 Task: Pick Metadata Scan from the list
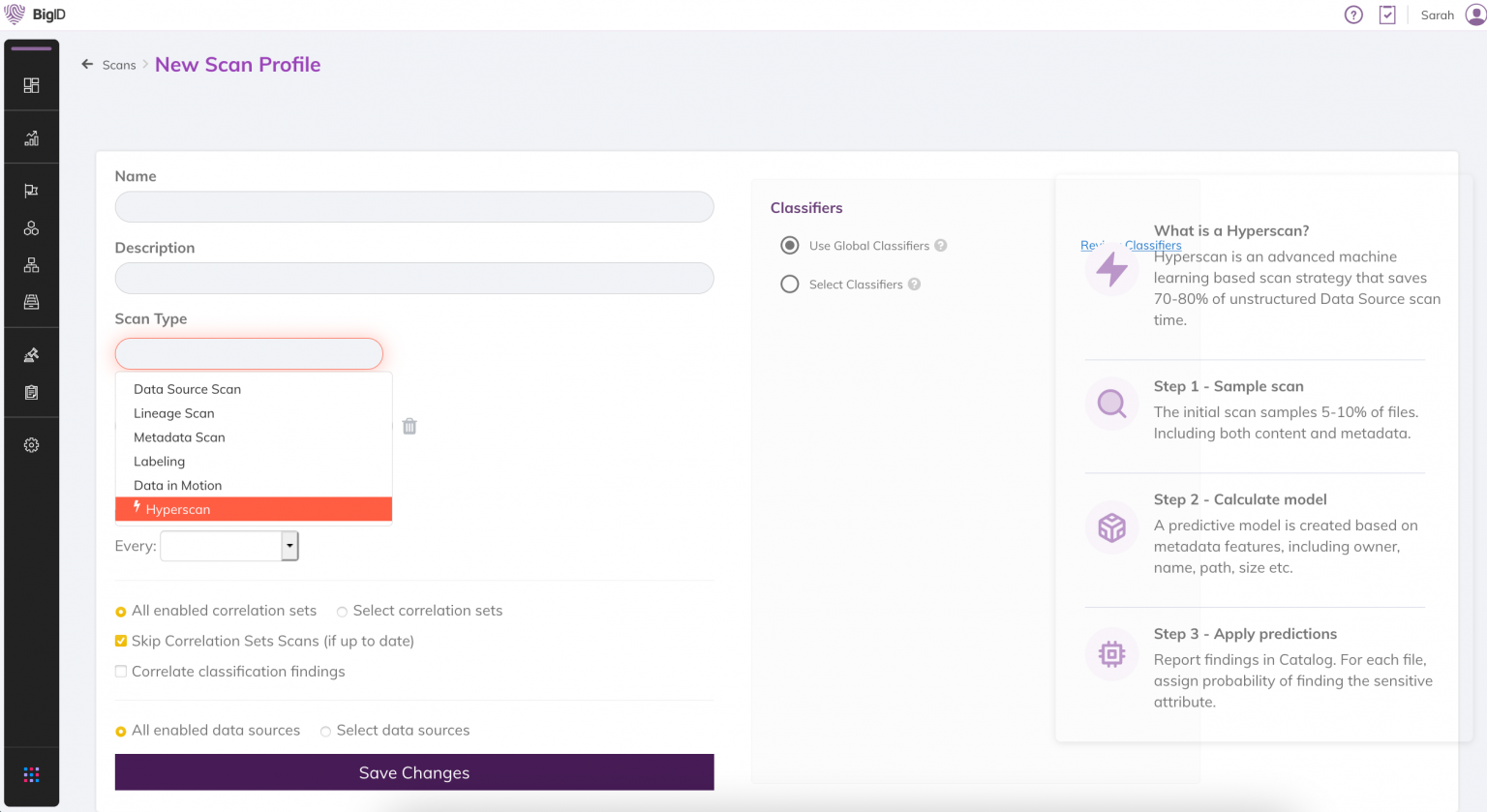tap(179, 437)
